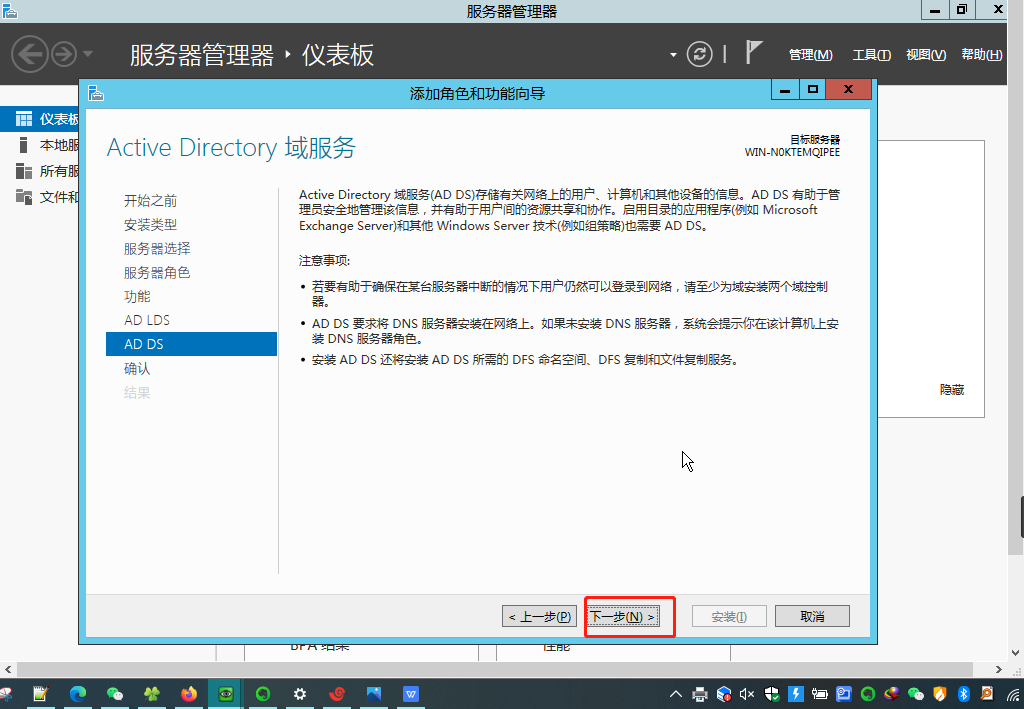Cancel the wizard with 取消
Image resolution: width=1024 pixels, height=709 pixels.
[812, 616]
